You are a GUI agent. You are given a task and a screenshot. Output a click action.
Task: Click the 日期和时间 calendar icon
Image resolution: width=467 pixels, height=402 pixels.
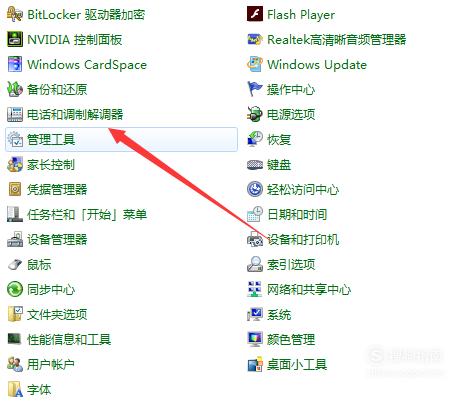255,214
